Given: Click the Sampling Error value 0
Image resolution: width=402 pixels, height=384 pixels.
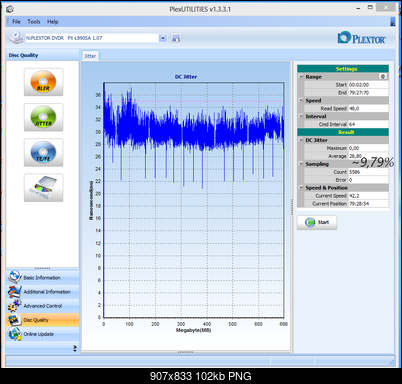Looking at the screenshot, I should (x=368, y=180).
